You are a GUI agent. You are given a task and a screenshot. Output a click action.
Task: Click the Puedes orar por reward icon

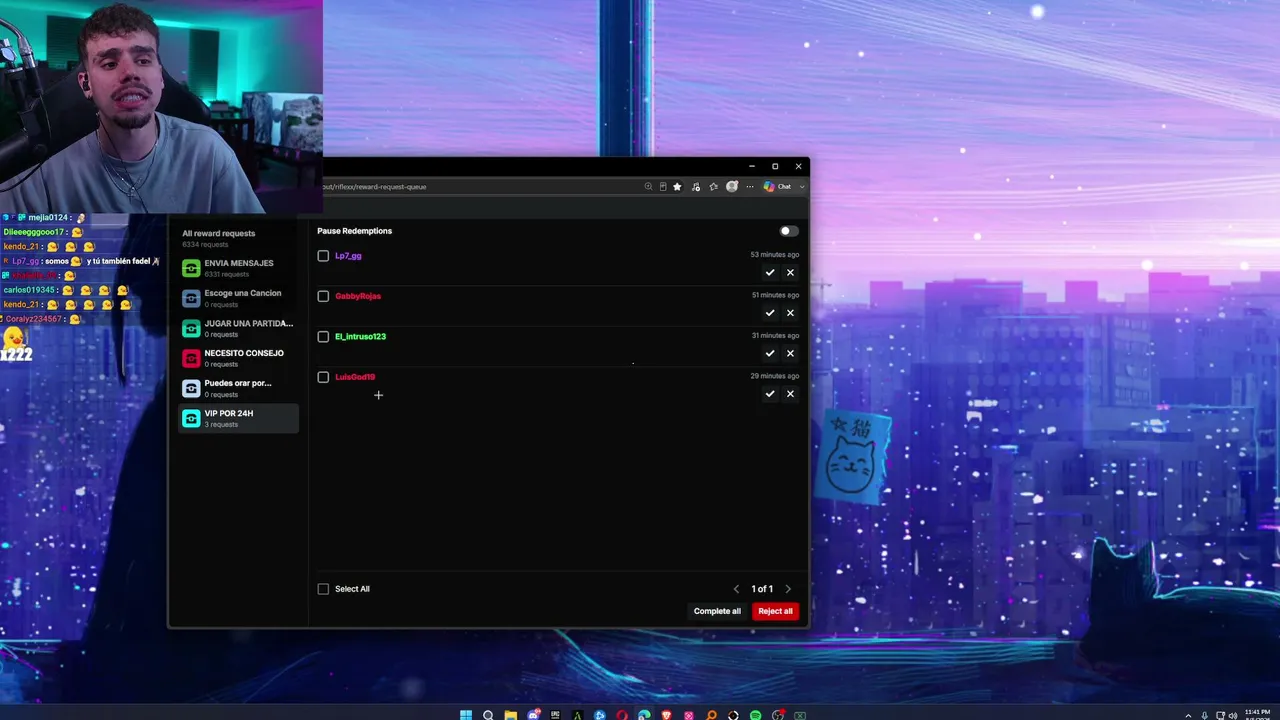tap(191, 388)
